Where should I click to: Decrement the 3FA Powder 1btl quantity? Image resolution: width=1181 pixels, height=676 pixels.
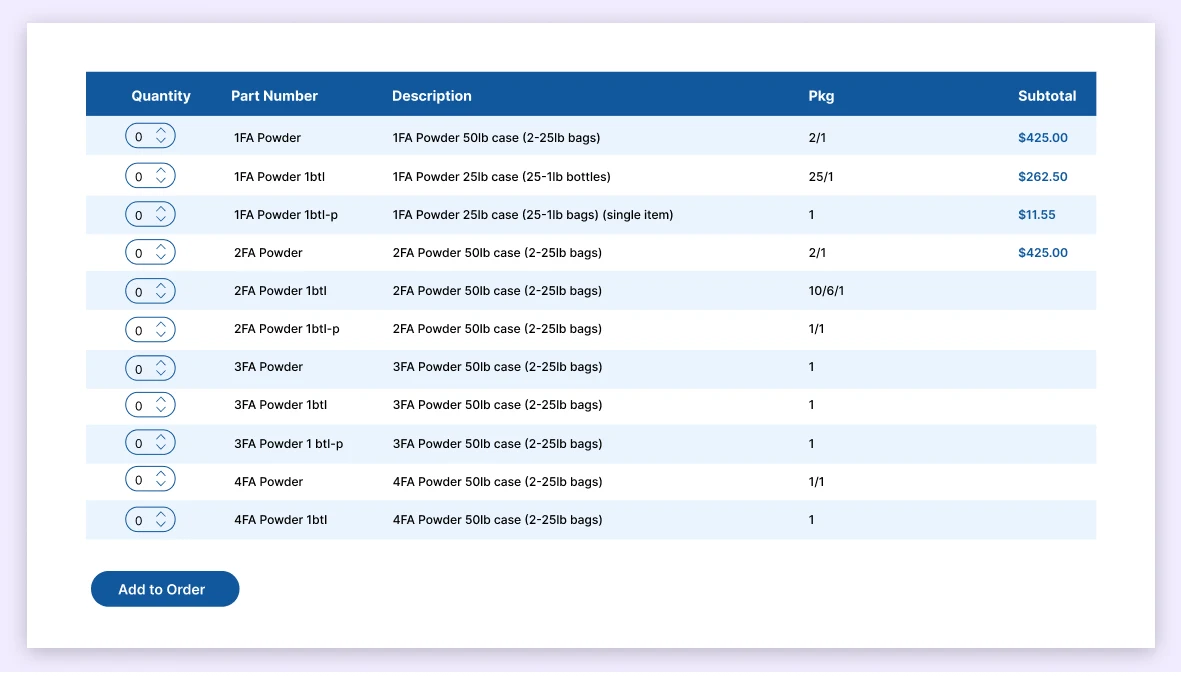pos(161,410)
